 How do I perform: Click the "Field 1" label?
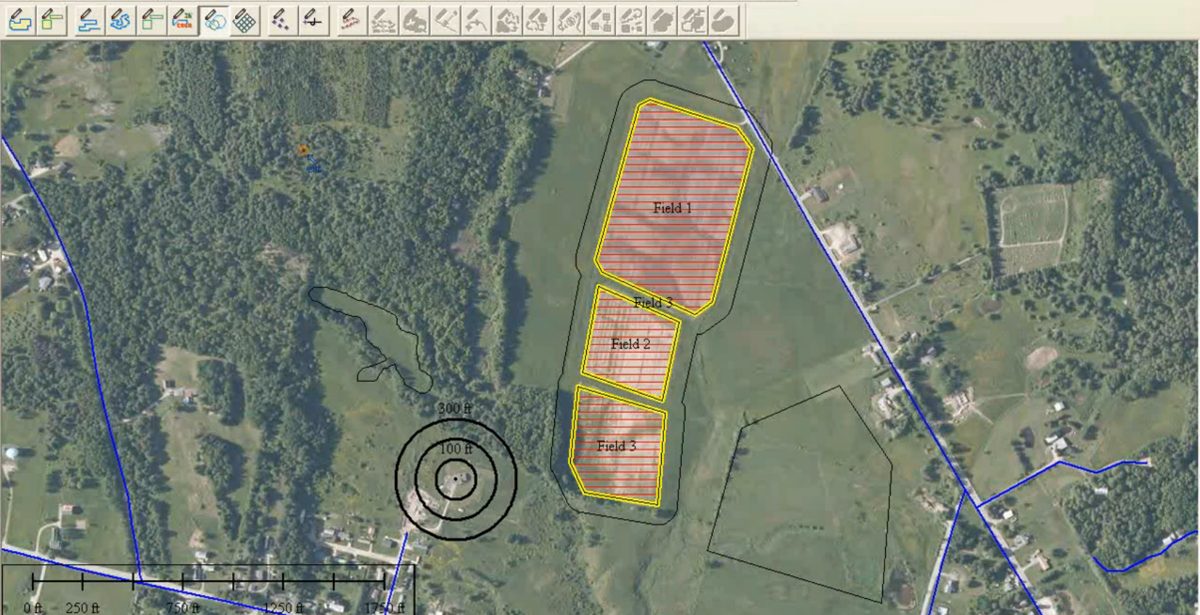(x=673, y=209)
